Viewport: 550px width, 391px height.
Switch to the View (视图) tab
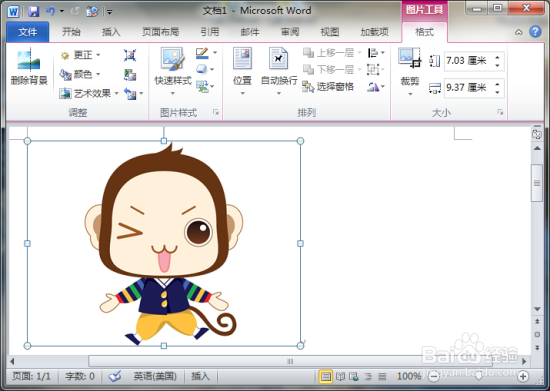coord(330,32)
